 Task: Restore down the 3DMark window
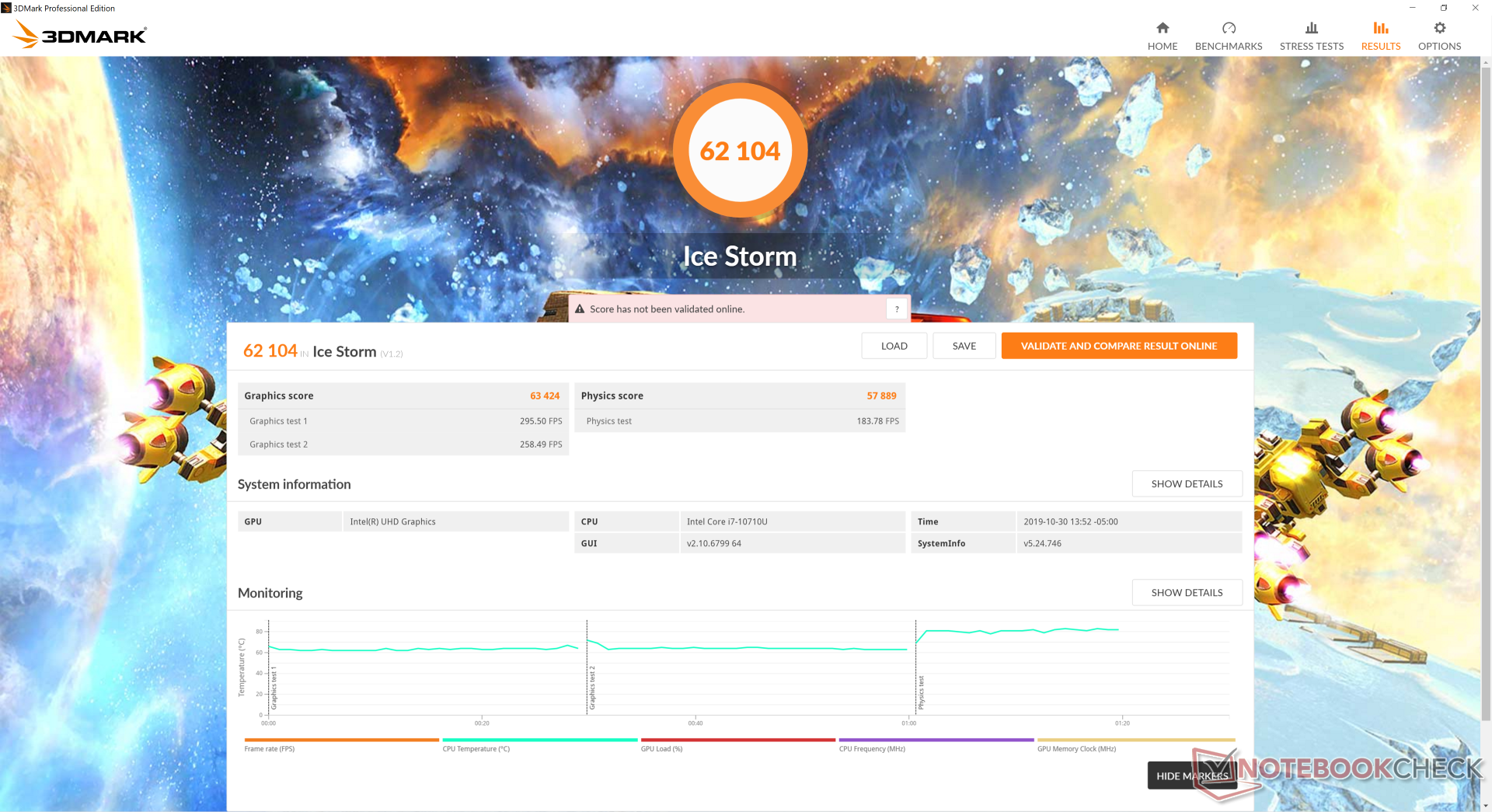[1444, 8]
